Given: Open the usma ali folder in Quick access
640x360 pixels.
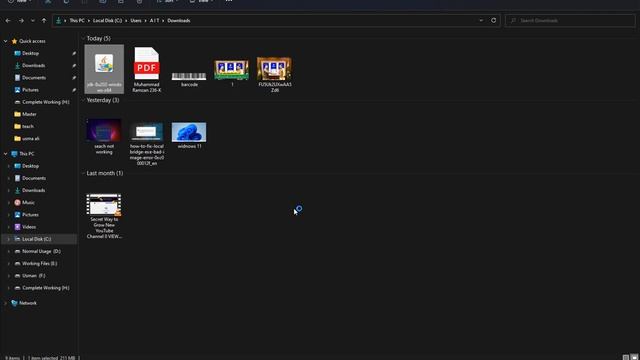Looking at the screenshot, I should click(x=31, y=139).
